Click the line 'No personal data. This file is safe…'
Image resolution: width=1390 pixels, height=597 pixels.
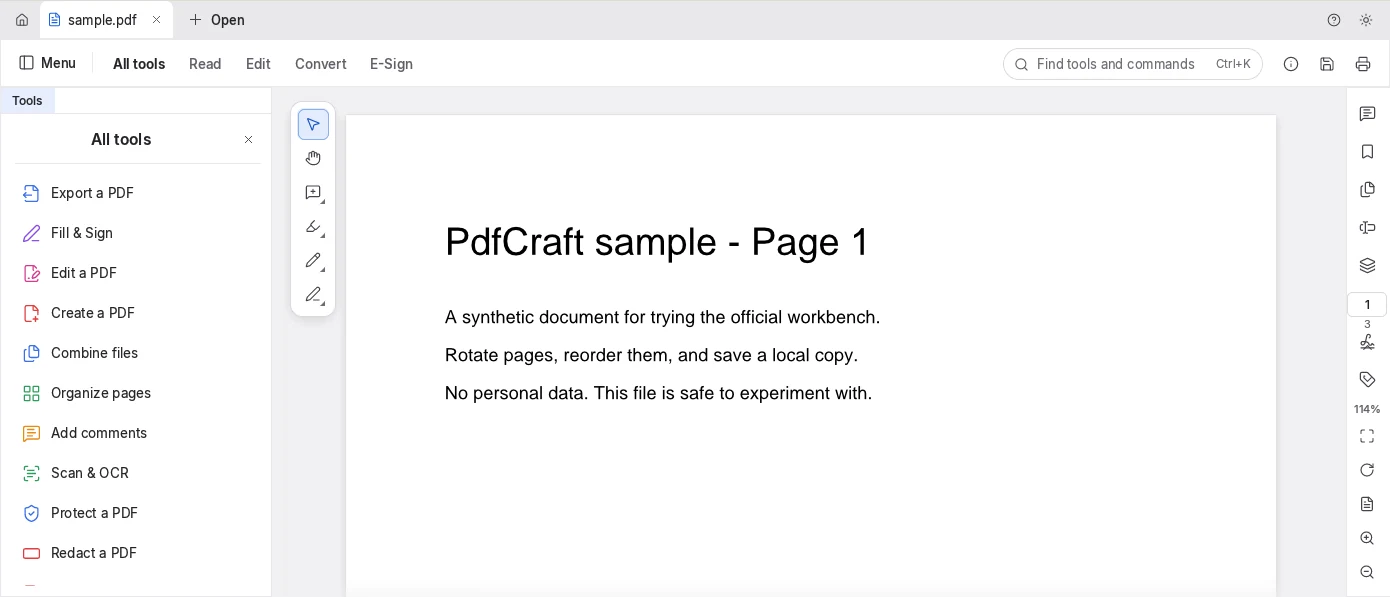(x=658, y=394)
